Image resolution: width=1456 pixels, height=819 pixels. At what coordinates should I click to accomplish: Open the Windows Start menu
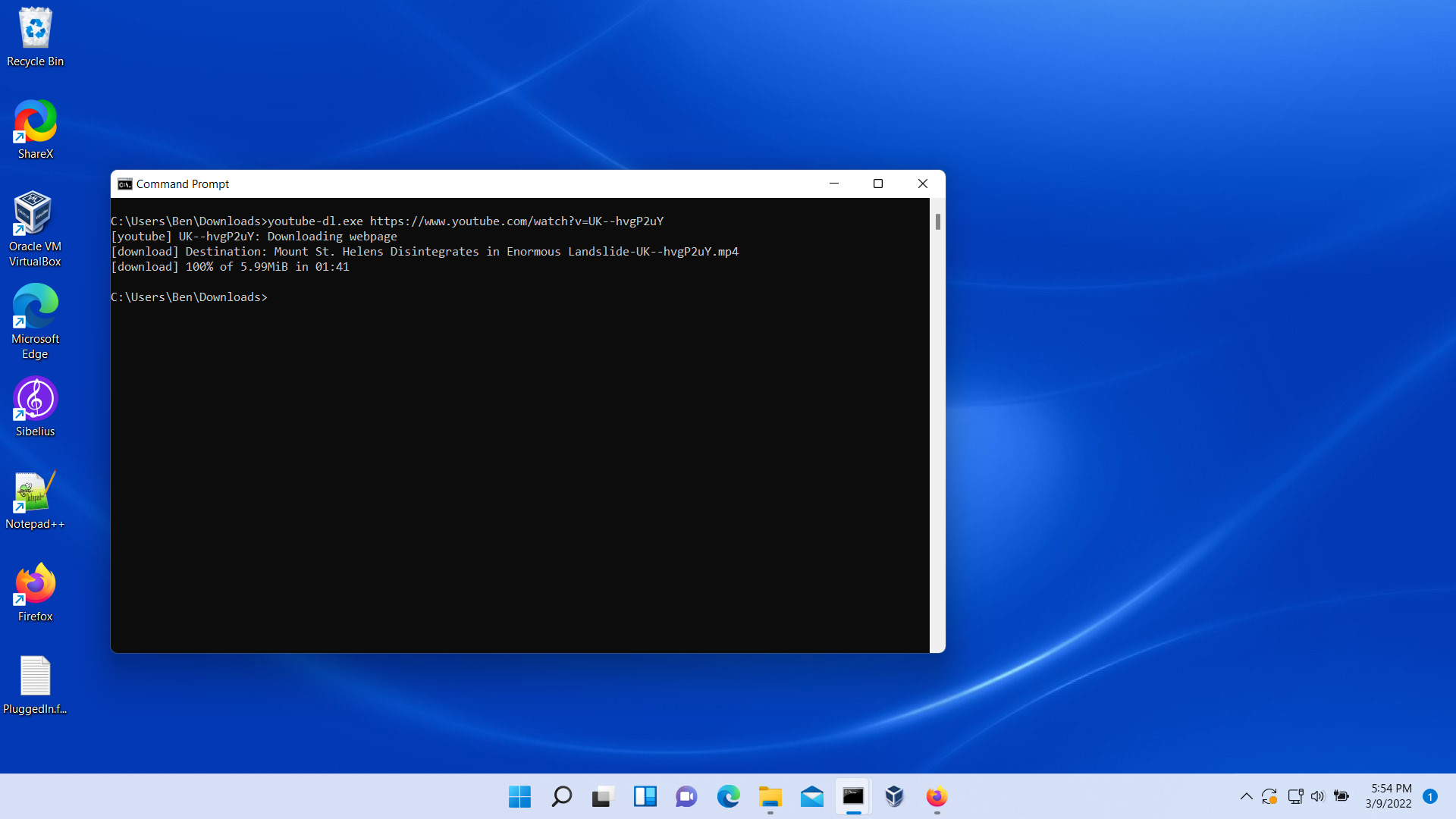(519, 796)
